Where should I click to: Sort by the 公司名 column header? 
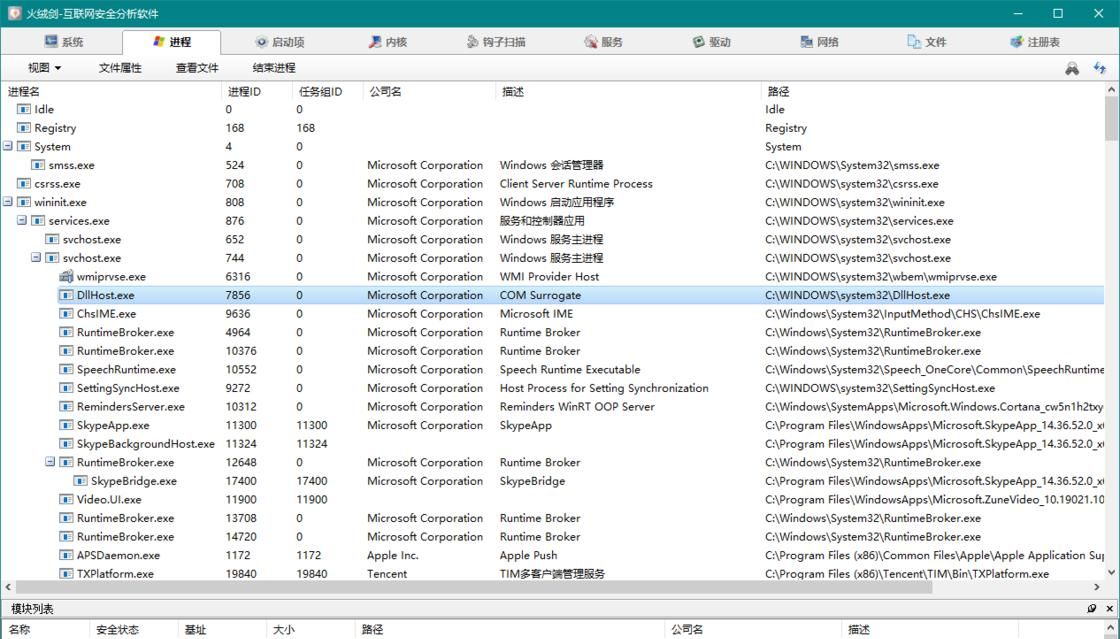click(x=429, y=91)
